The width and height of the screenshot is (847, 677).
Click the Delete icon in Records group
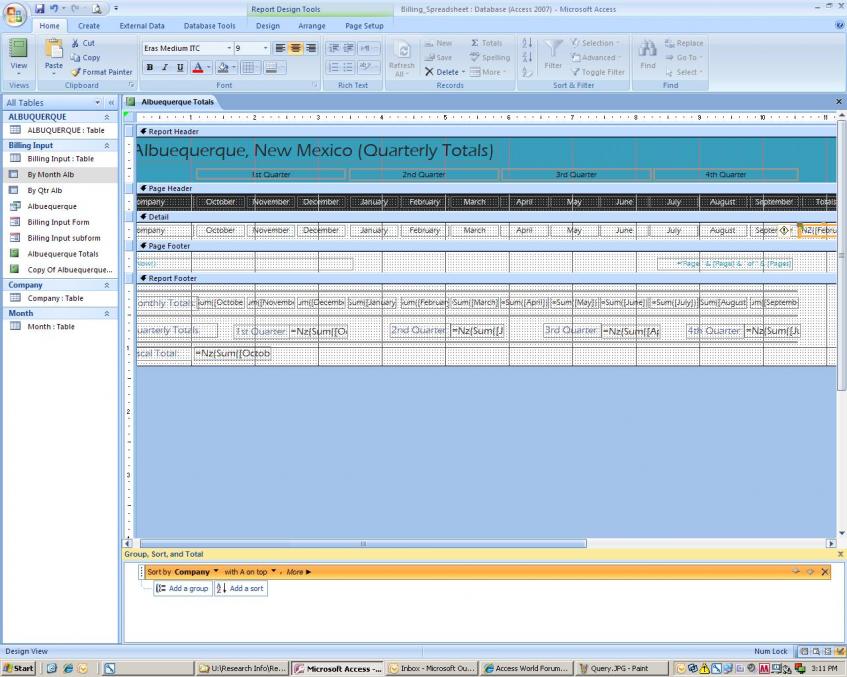(430, 72)
